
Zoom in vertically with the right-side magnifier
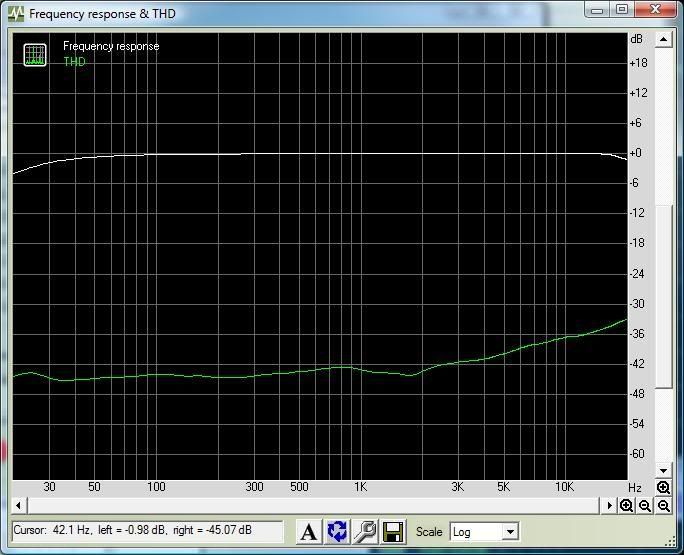tap(664, 488)
